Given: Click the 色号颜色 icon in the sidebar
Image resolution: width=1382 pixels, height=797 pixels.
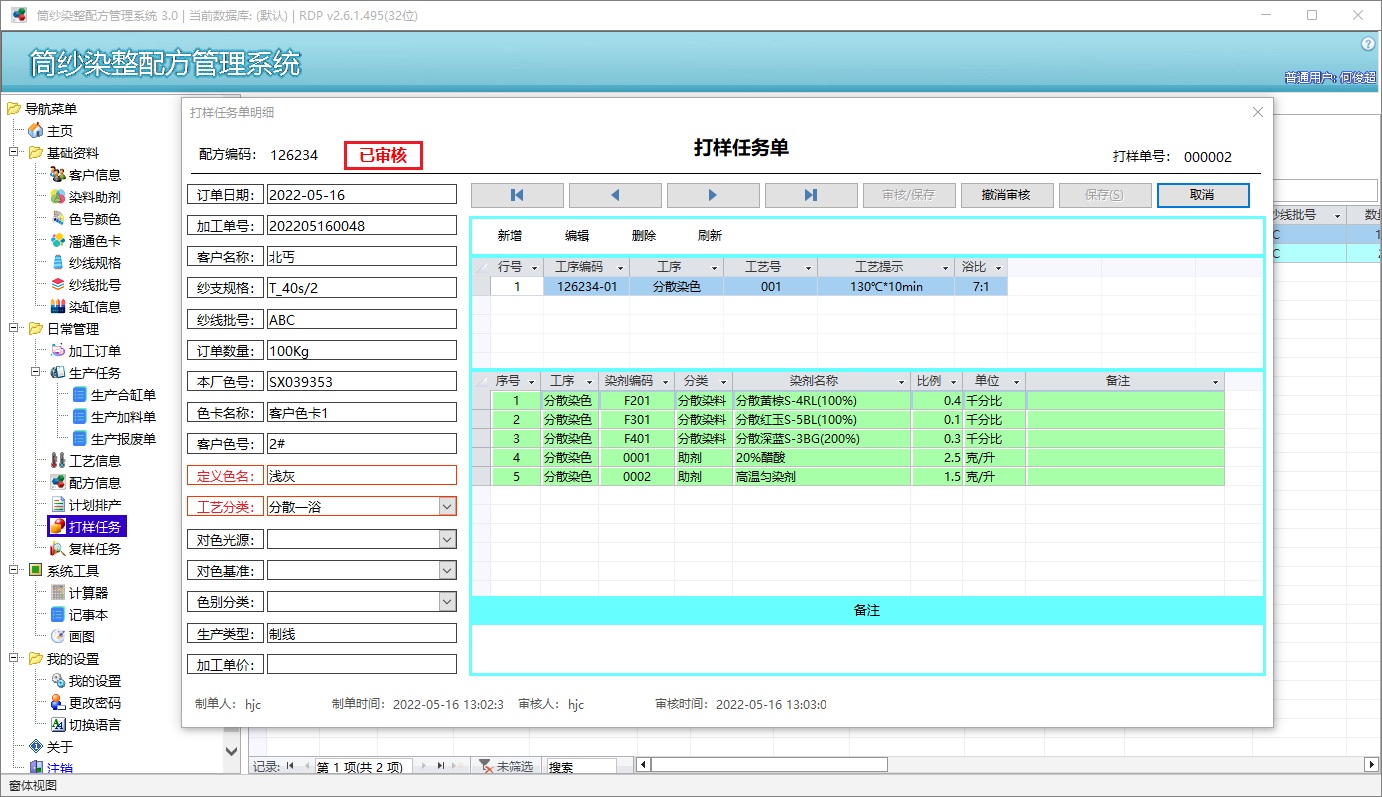Looking at the screenshot, I should (x=58, y=219).
